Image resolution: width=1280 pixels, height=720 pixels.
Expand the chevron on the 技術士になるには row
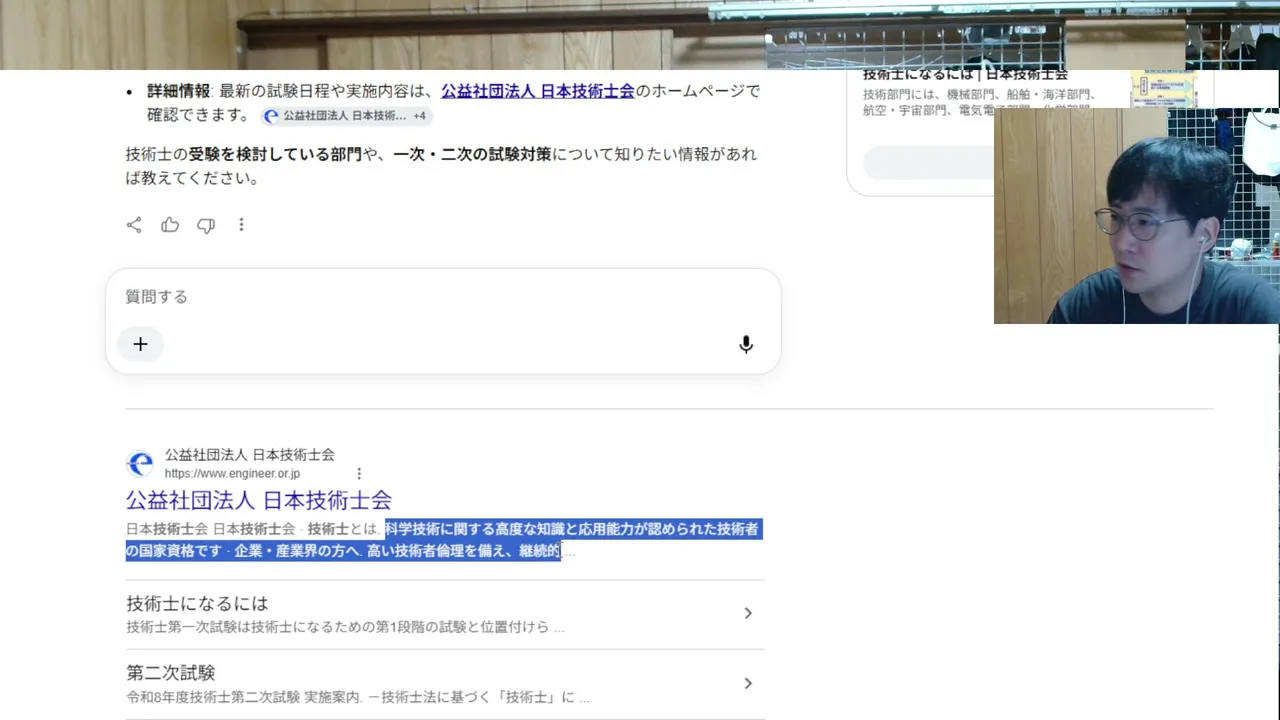[x=747, y=613]
